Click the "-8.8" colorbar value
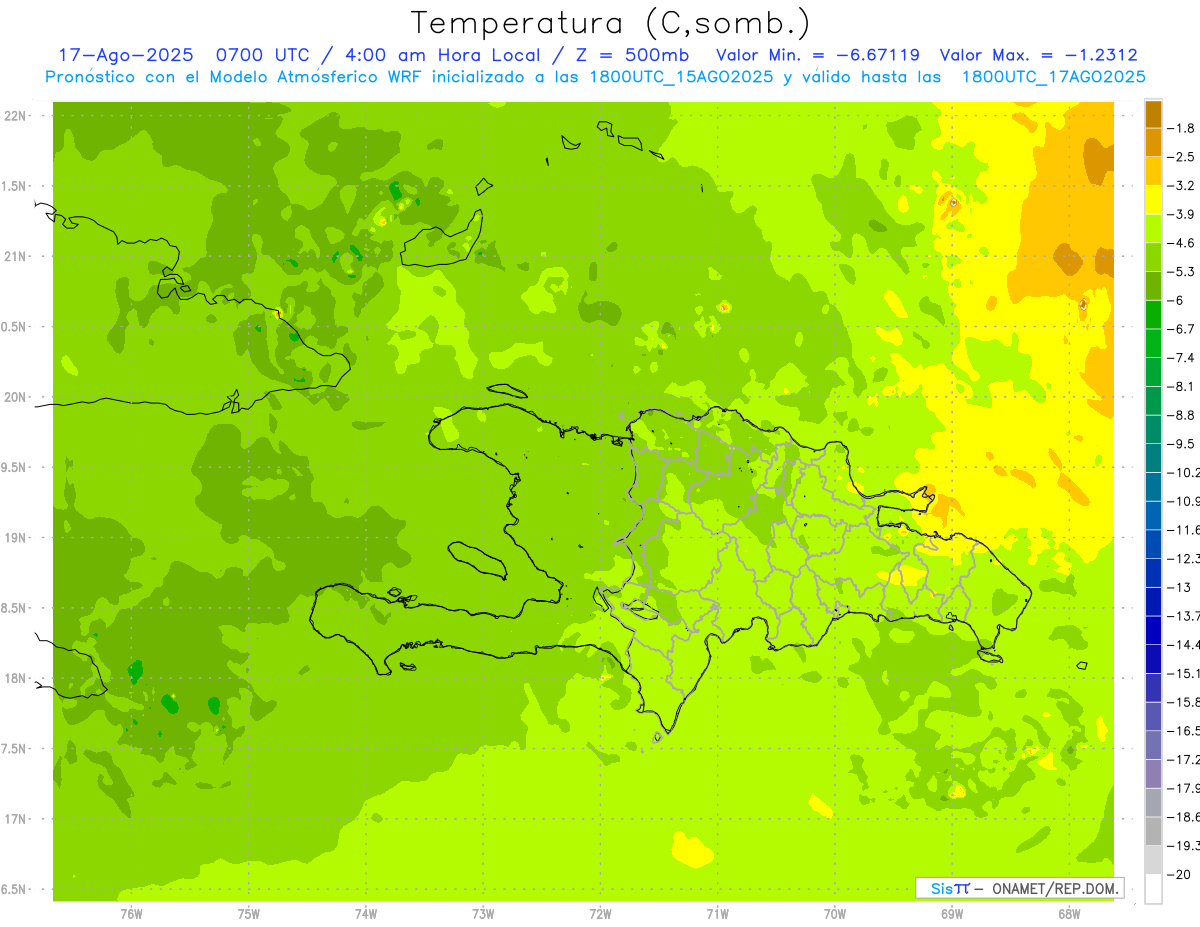 tap(1182, 415)
